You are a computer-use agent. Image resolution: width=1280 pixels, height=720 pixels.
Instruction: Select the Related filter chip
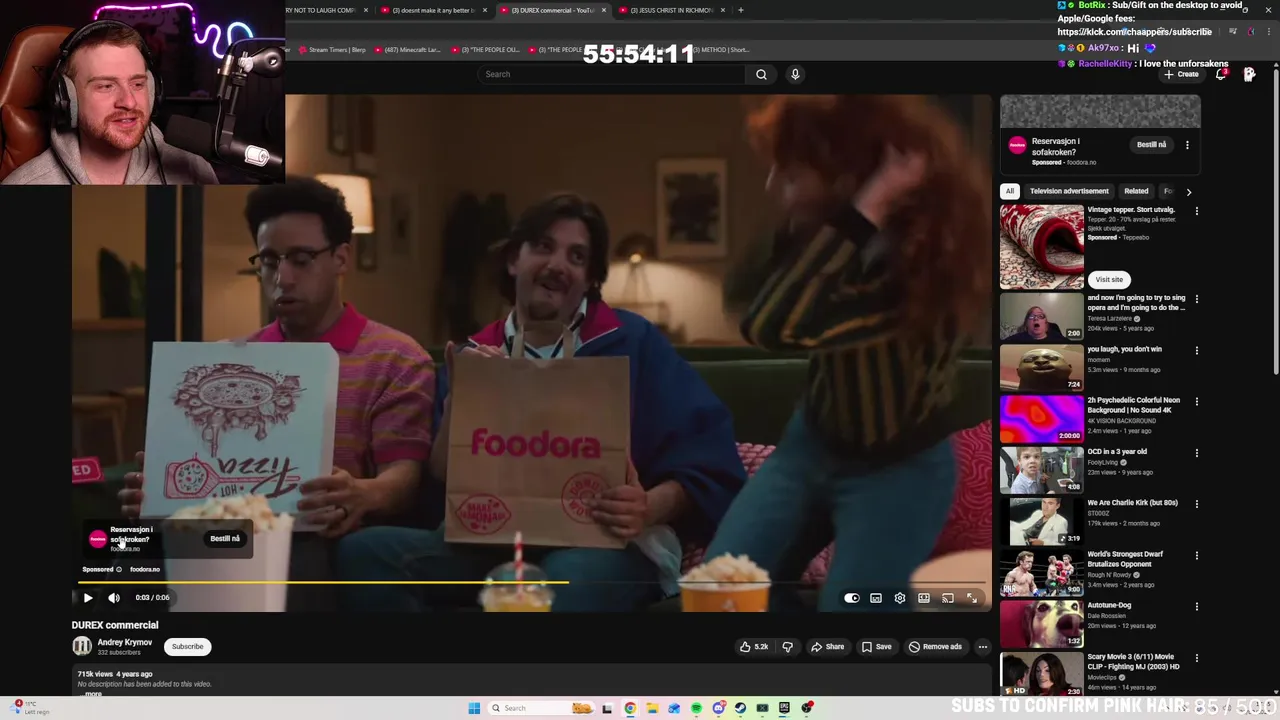[x=1136, y=191]
